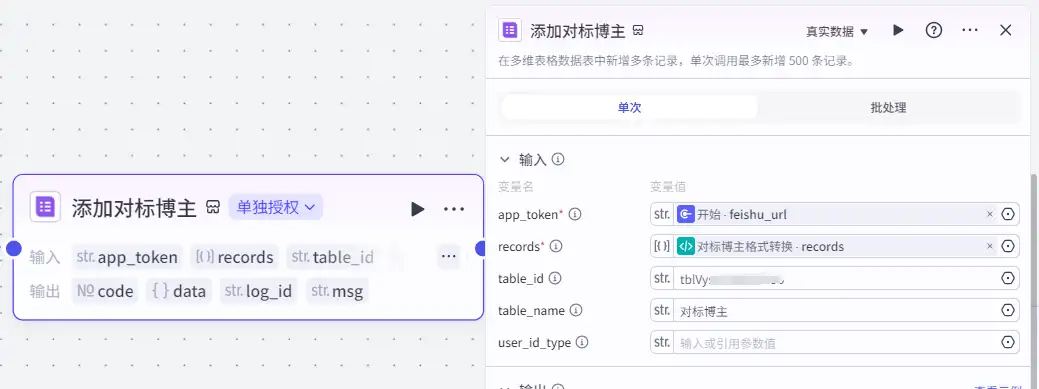Open 真实数据 dropdown in panel header

(837, 31)
